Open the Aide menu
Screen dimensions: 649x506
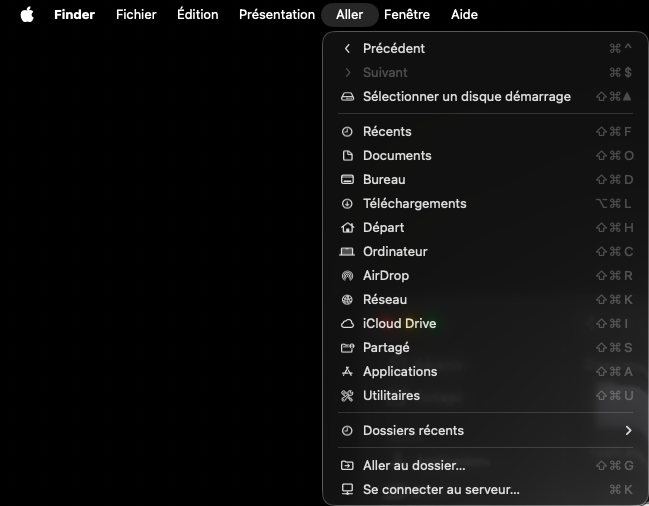click(464, 14)
